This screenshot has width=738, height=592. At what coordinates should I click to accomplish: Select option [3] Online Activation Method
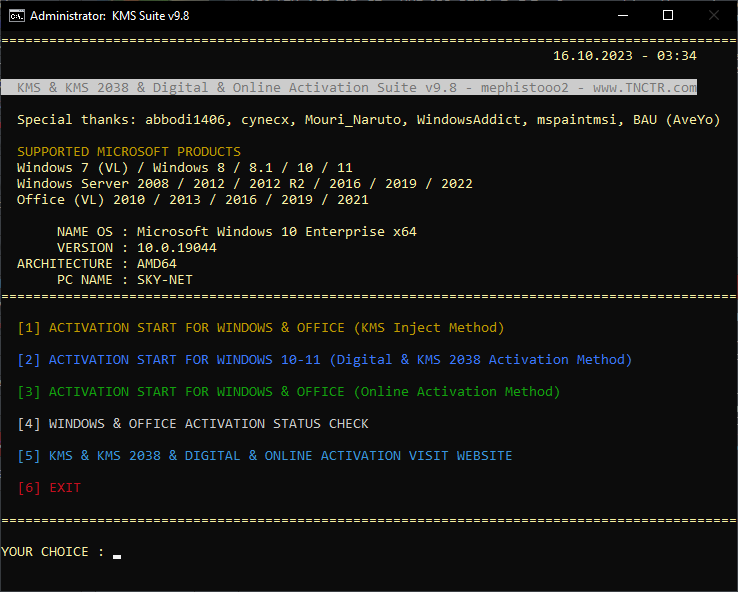pyautogui.click(x=289, y=392)
